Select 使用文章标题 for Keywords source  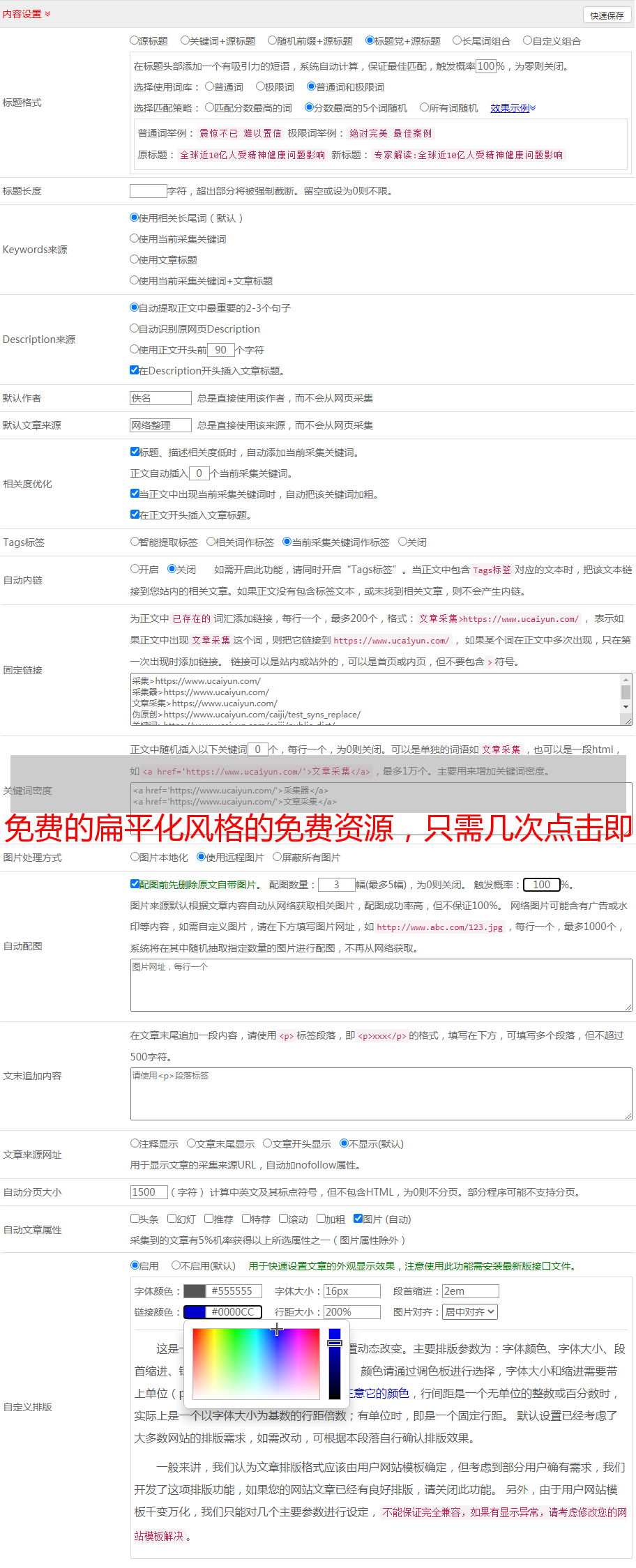[135, 259]
